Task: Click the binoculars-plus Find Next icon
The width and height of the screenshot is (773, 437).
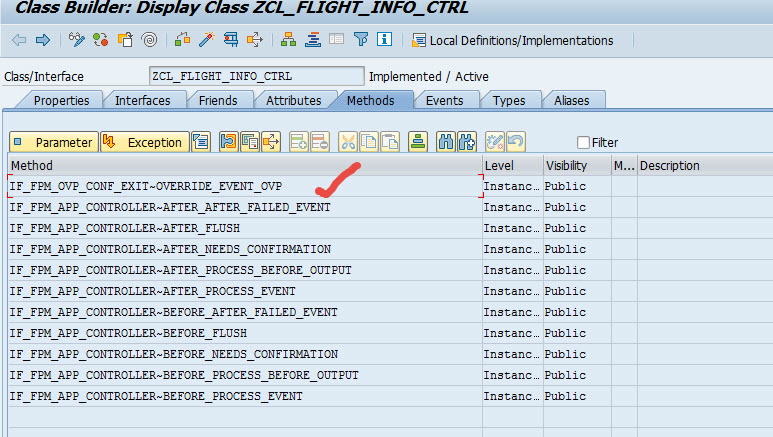Action: (467, 142)
